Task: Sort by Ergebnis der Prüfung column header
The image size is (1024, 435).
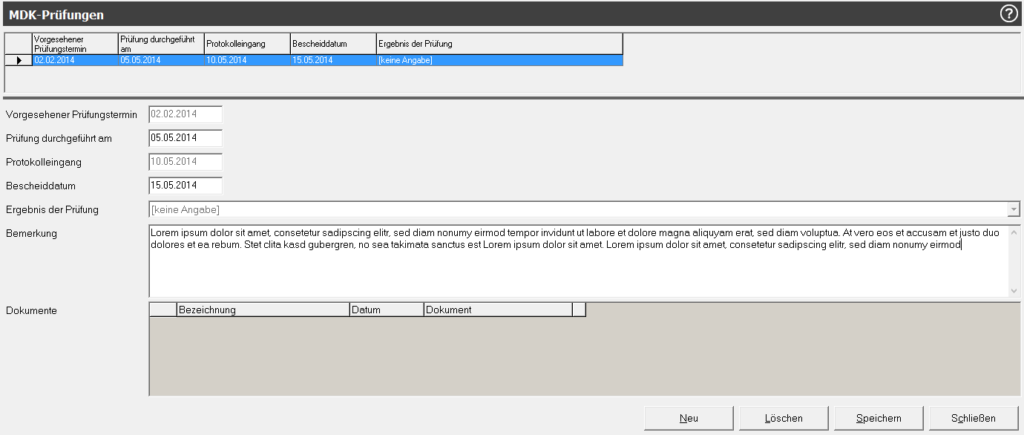Action: coord(498,44)
